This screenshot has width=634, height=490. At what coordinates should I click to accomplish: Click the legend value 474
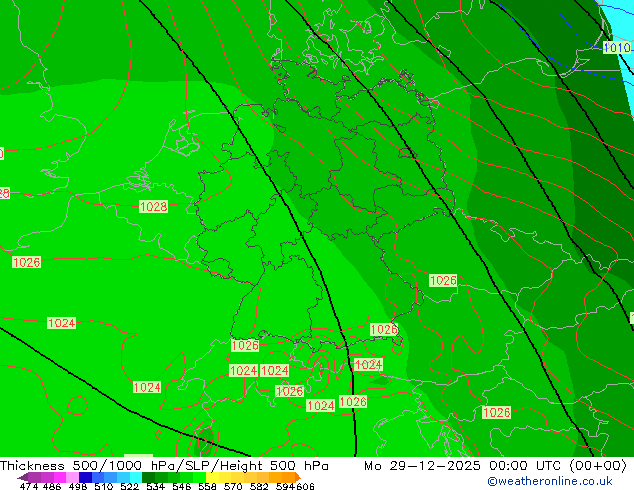[29, 486]
